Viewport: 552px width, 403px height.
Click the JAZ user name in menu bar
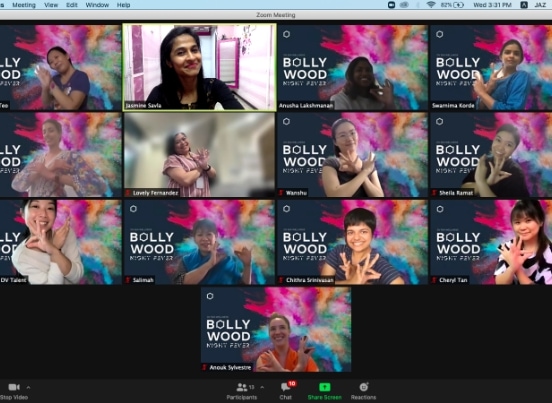(540, 5)
